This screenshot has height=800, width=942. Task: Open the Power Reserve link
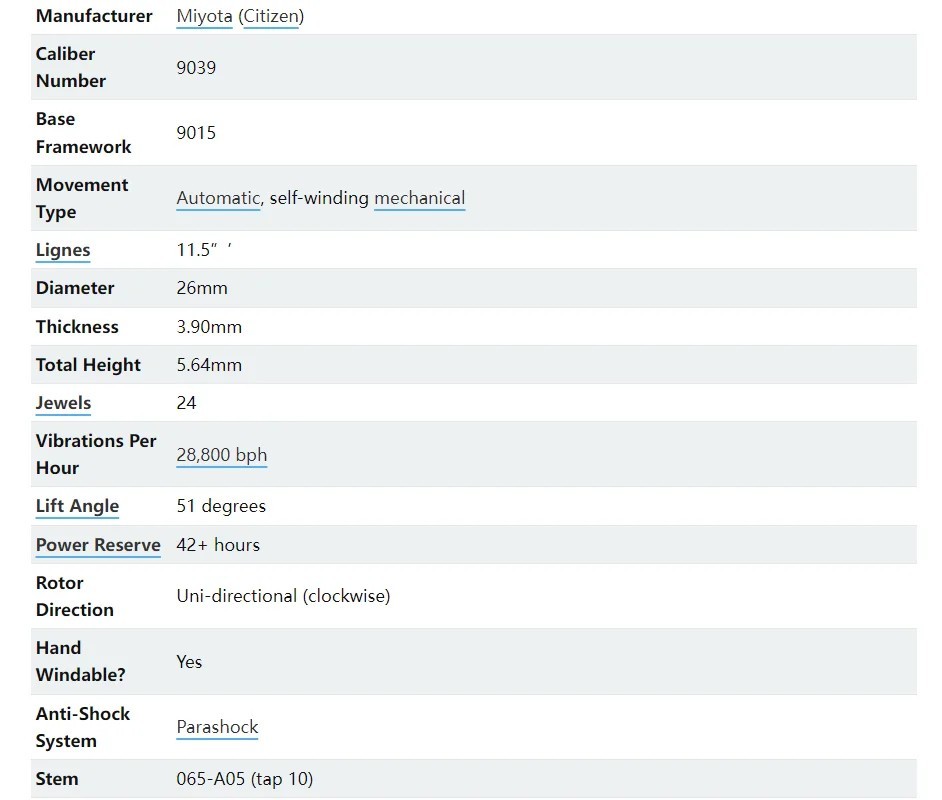click(x=98, y=545)
